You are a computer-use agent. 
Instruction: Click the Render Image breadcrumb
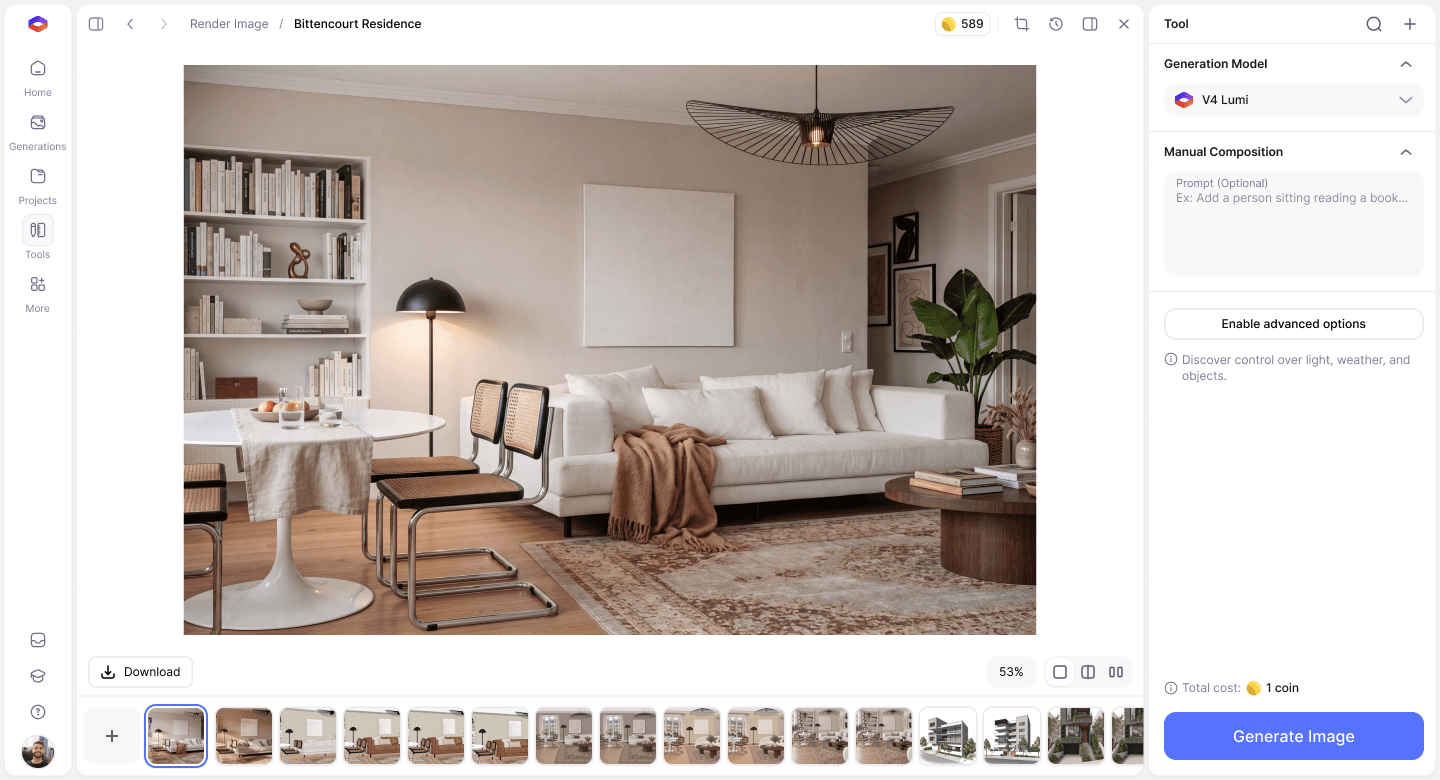[229, 24]
